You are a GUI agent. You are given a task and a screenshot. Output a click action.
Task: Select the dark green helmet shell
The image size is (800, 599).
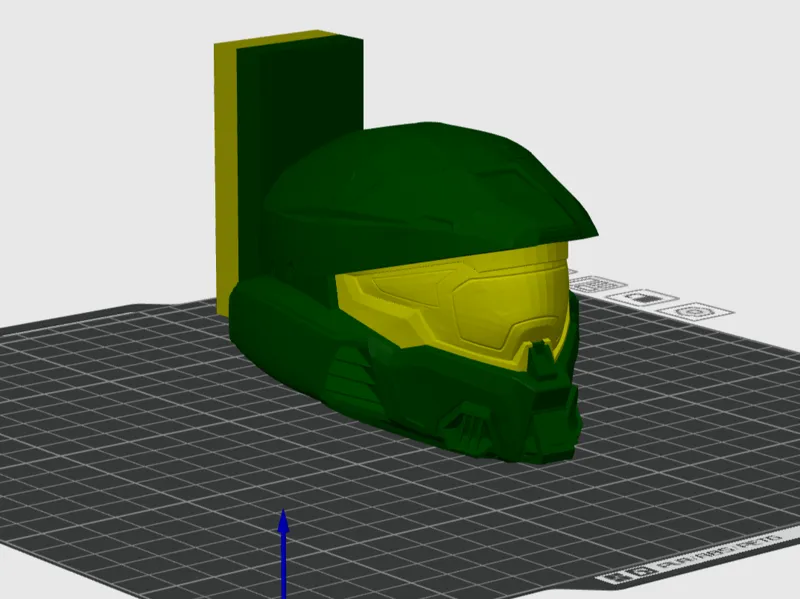click(x=418, y=199)
